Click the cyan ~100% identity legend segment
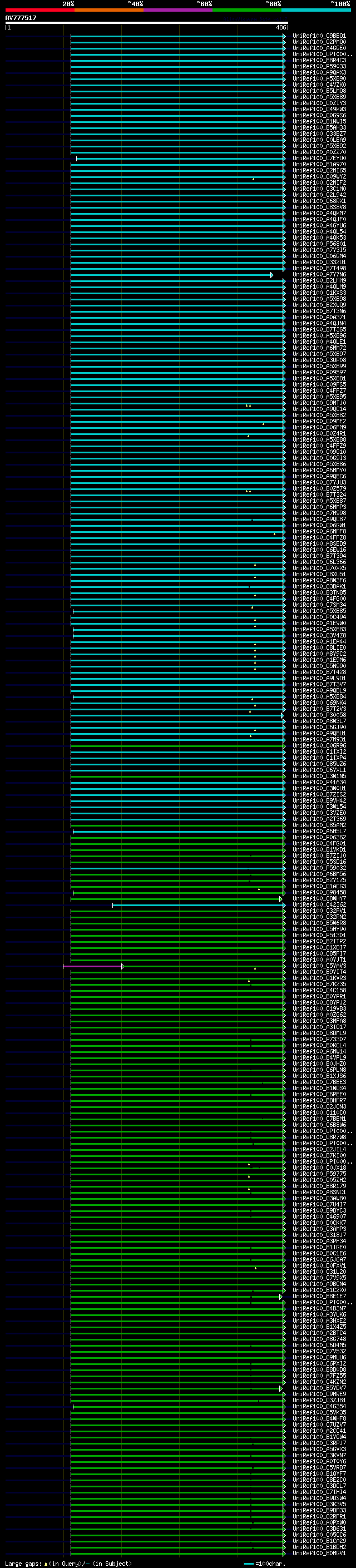Image resolution: width=356 pixels, height=1568 pixels. click(316, 10)
